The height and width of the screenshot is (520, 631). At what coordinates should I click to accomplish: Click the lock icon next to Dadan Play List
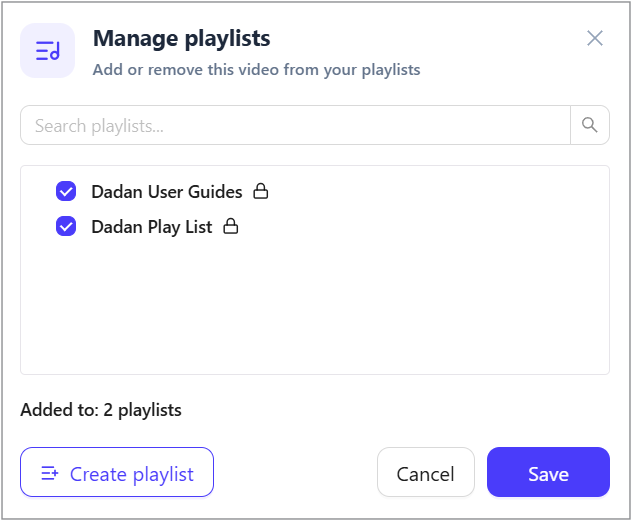click(x=231, y=226)
